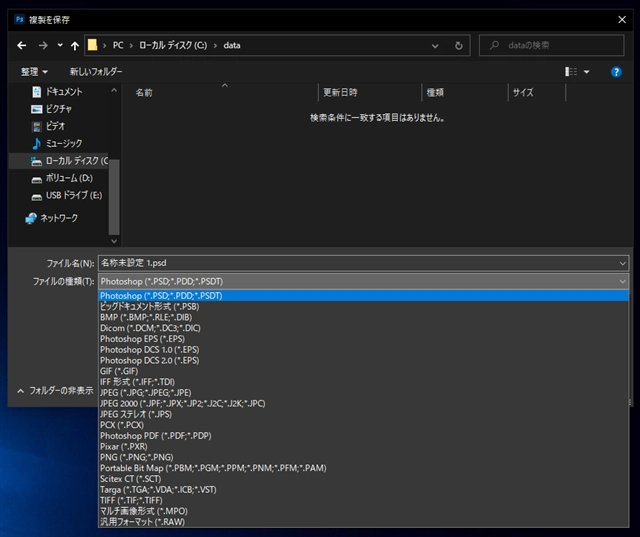Choose PNG (*.PNG;*.PNG) format
Viewport: 640px width, 537px height.
pos(363,457)
